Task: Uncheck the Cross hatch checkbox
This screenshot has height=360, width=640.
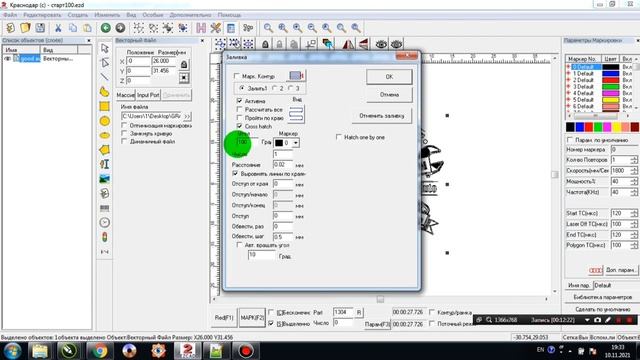Action: click(239, 126)
